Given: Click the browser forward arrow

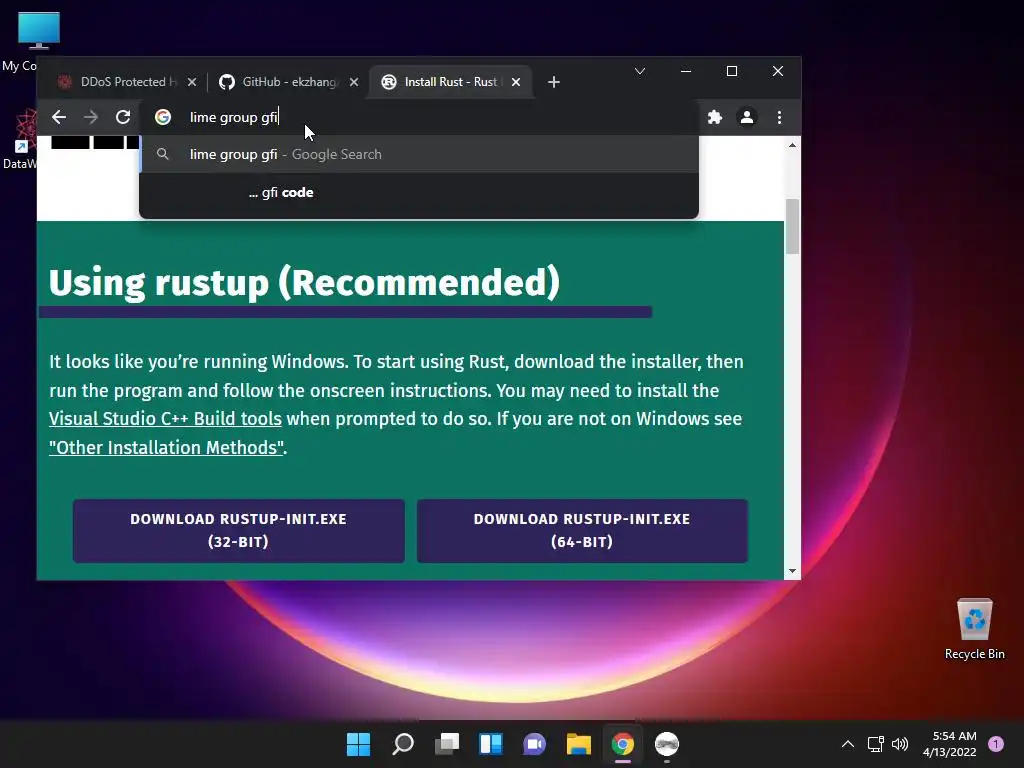Looking at the screenshot, I should [91, 117].
